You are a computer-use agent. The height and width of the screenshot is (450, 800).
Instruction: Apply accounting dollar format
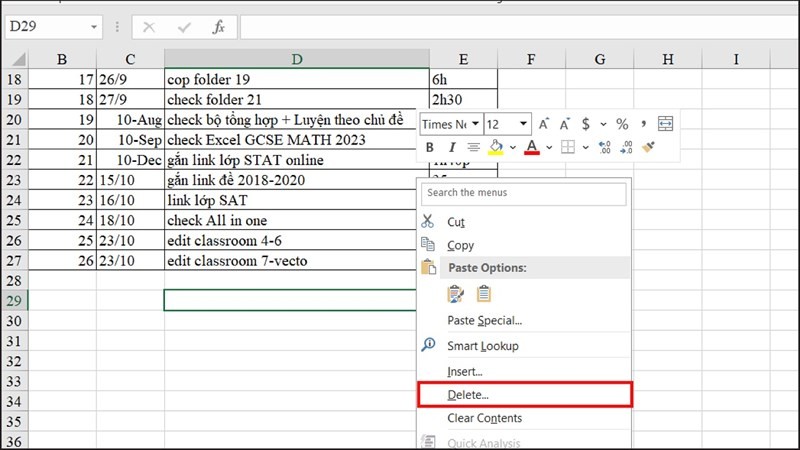pos(586,124)
